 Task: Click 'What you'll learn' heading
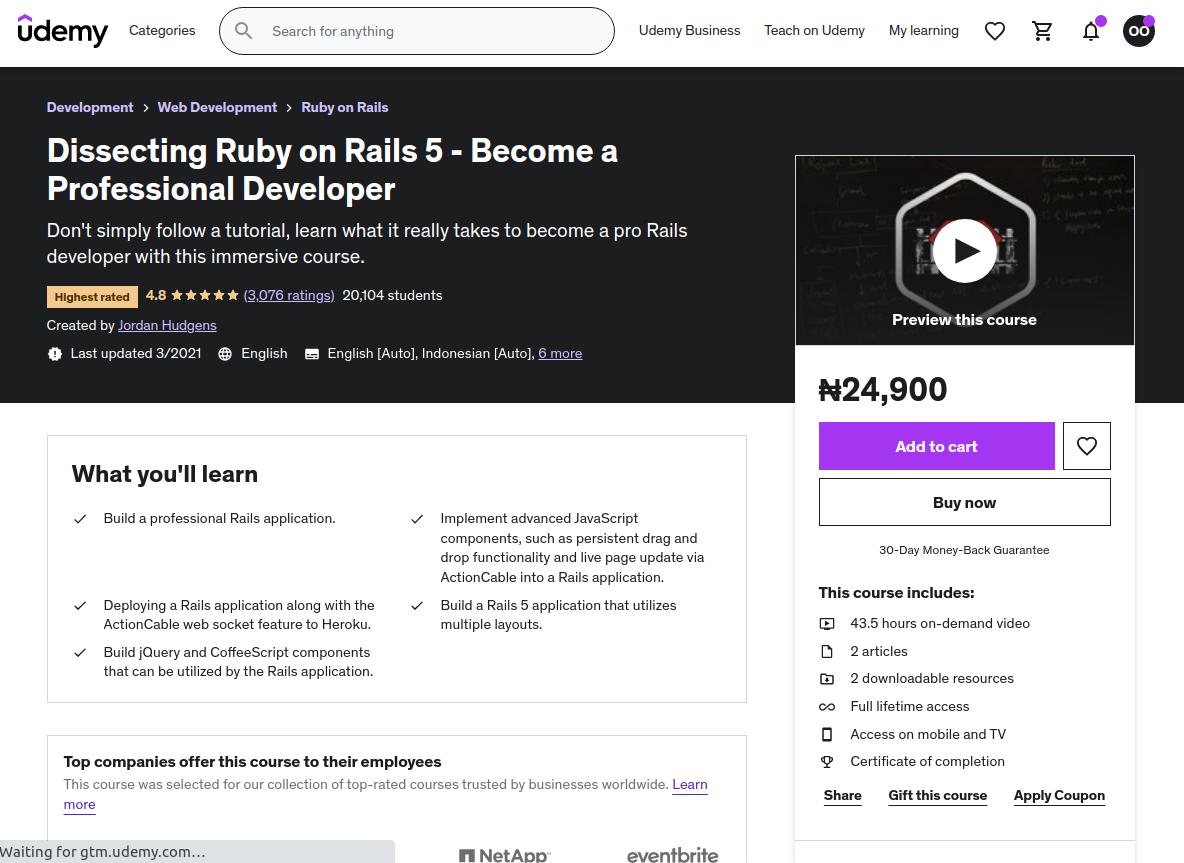165,473
